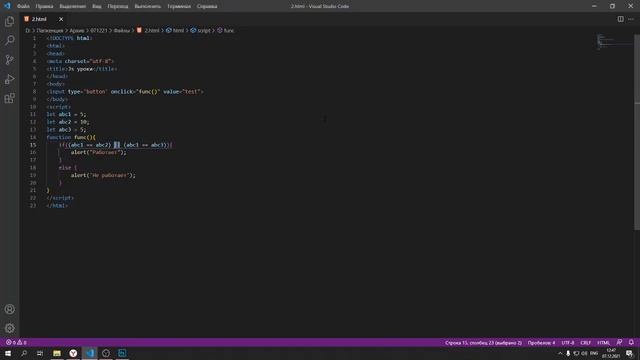
Task: Open the Search view in activity bar
Action: coord(9,40)
